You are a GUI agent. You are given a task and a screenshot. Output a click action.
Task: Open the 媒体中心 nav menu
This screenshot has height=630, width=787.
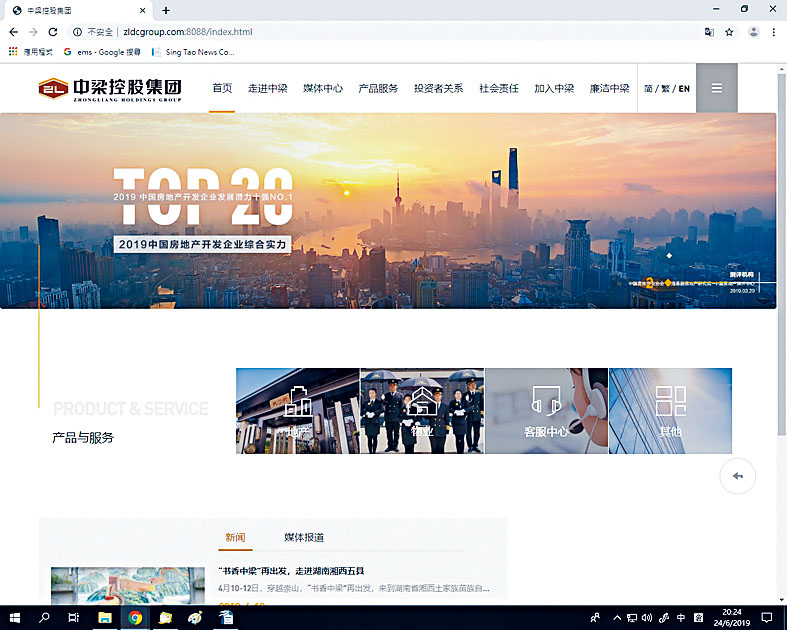click(323, 88)
